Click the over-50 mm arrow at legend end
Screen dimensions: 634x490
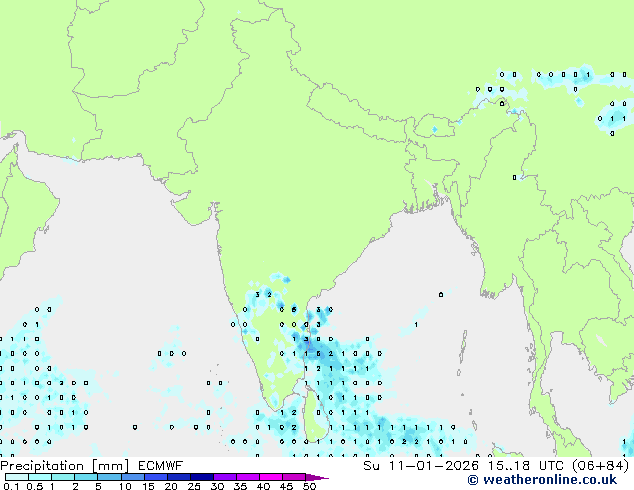(317, 477)
